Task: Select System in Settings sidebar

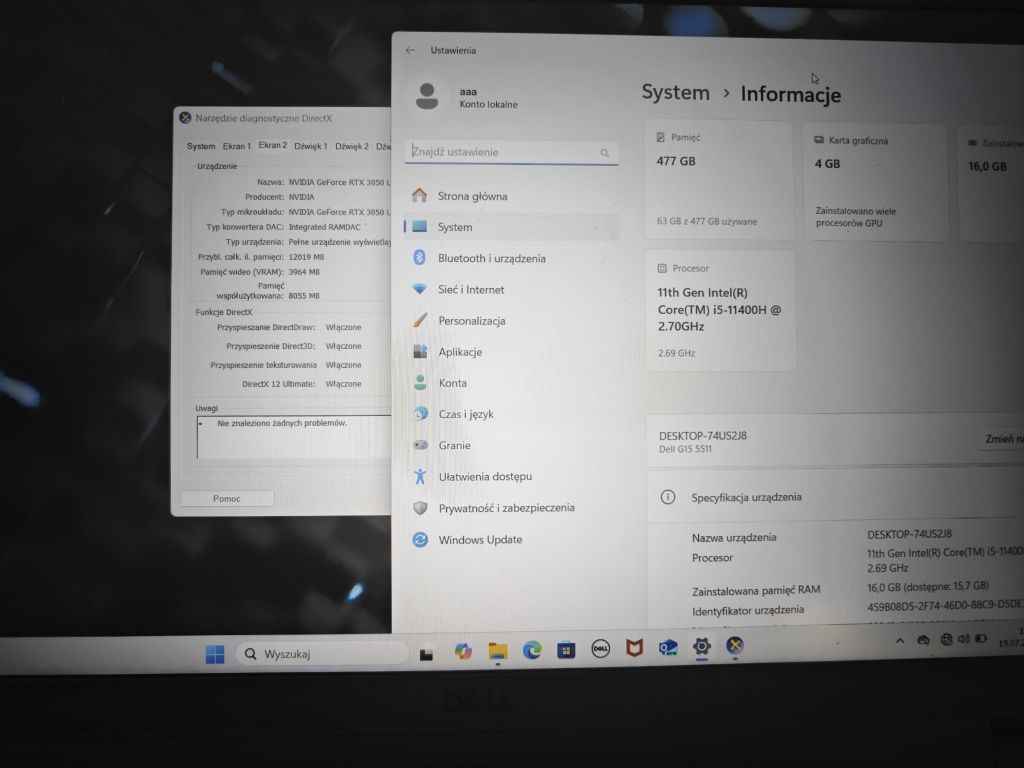Action: [511, 227]
